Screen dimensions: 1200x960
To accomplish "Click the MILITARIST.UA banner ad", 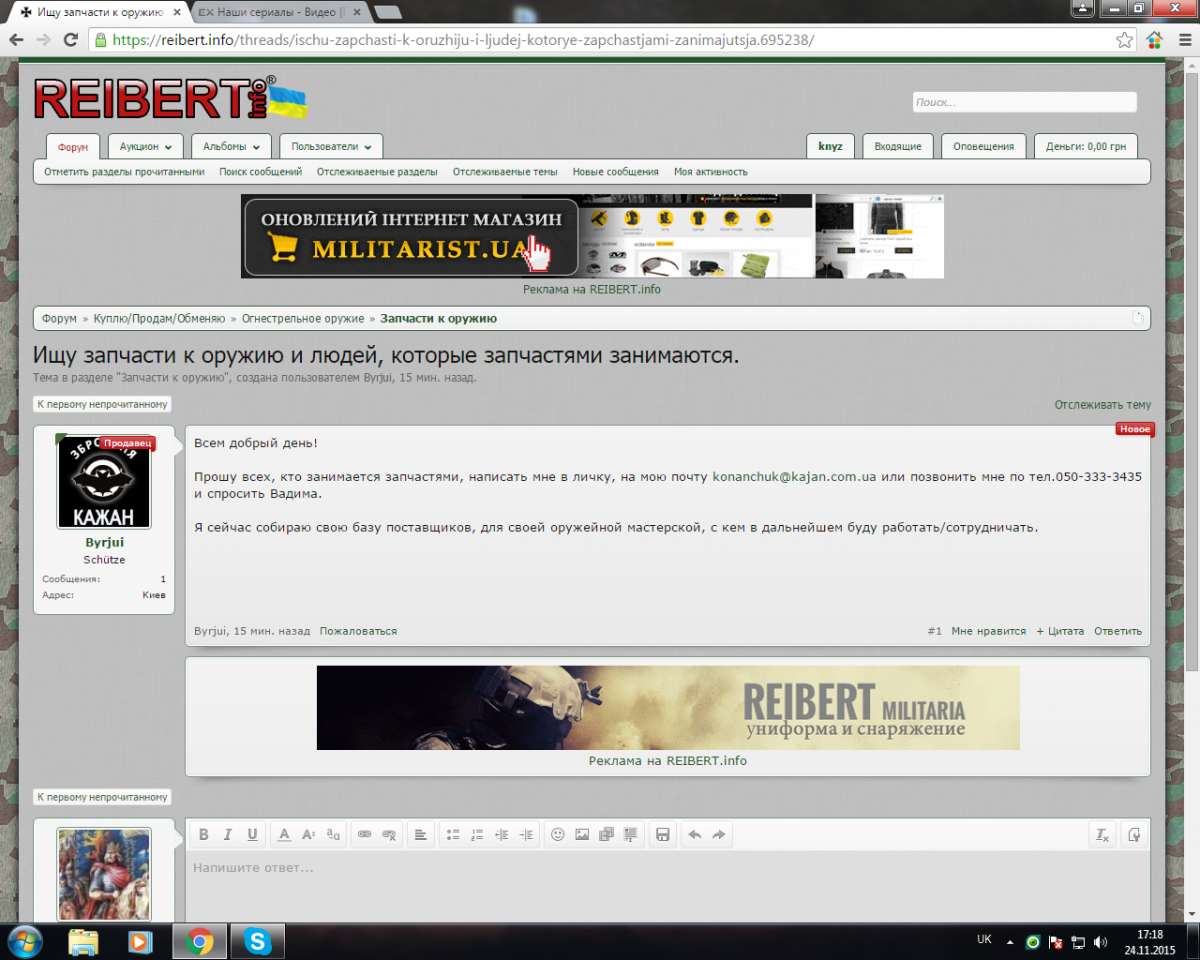I will (x=592, y=236).
